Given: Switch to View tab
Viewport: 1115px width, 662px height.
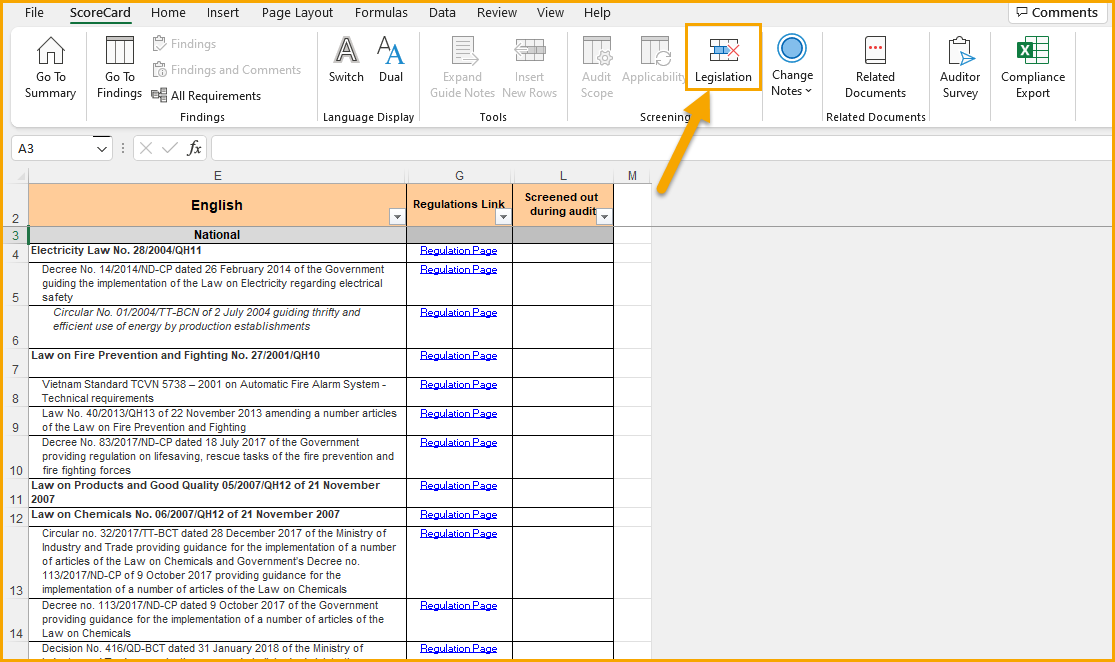Looking at the screenshot, I should coord(550,12).
